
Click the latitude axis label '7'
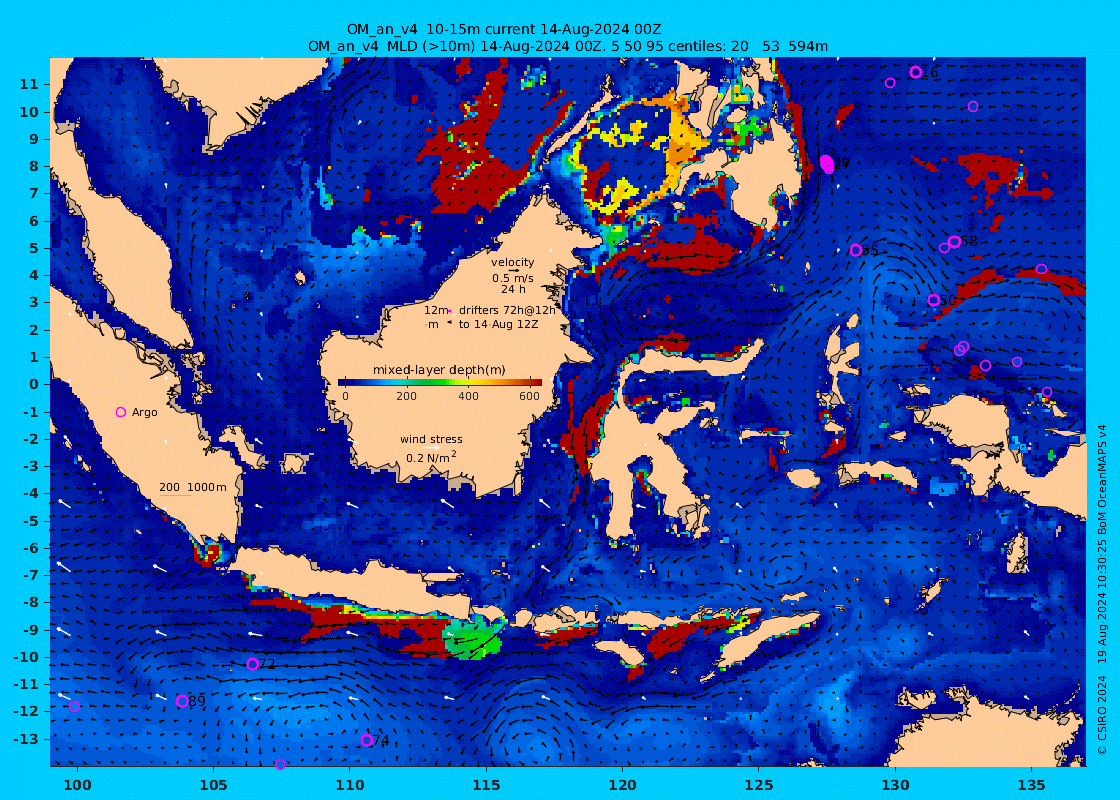33,194
